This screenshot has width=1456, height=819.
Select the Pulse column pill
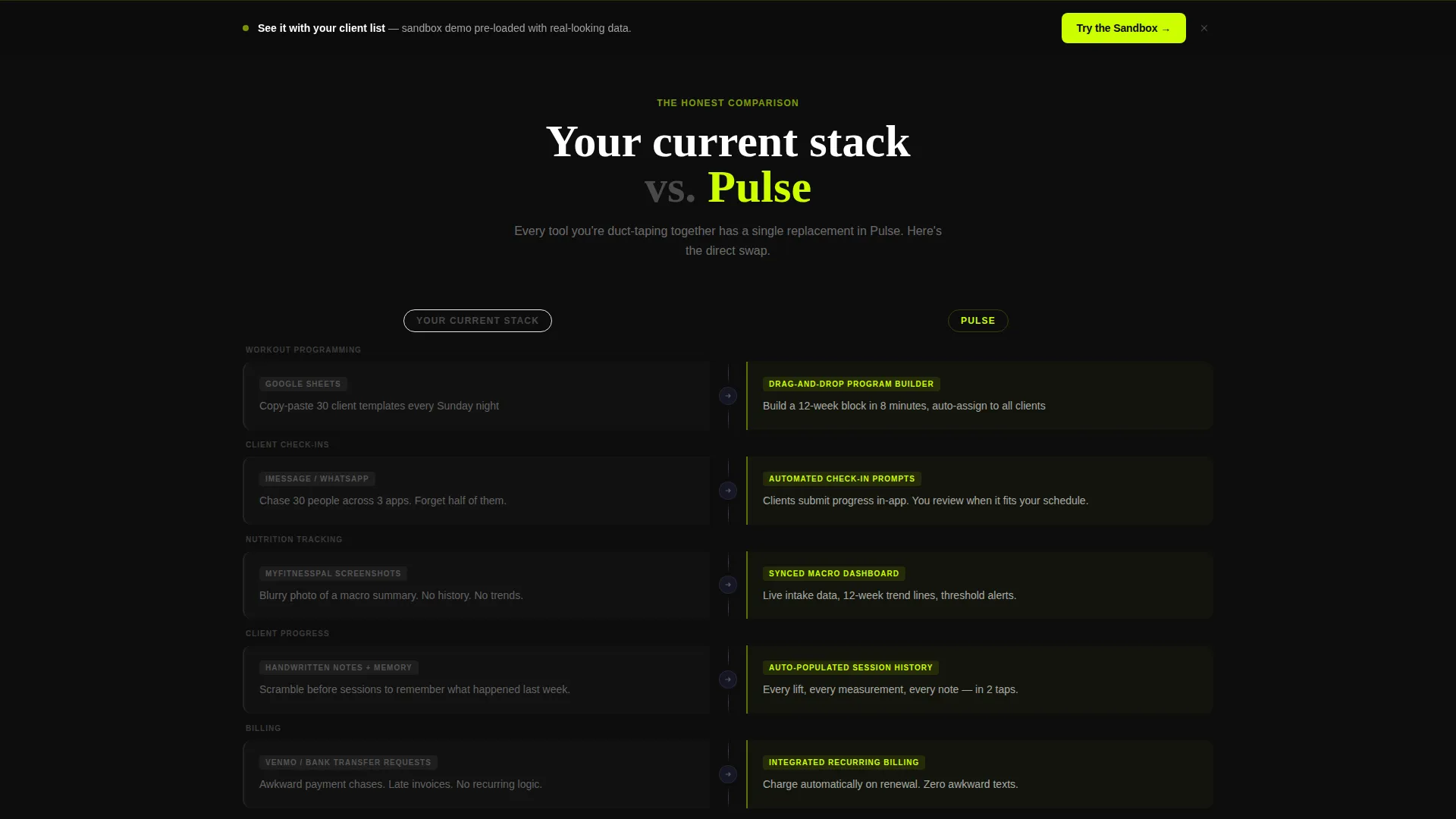(x=978, y=321)
